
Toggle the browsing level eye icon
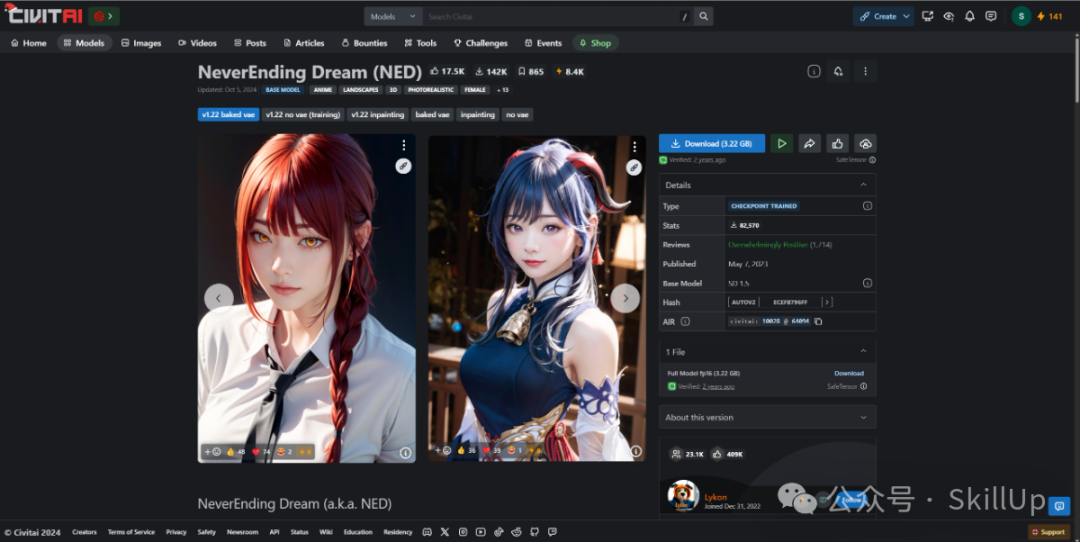(x=948, y=16)
